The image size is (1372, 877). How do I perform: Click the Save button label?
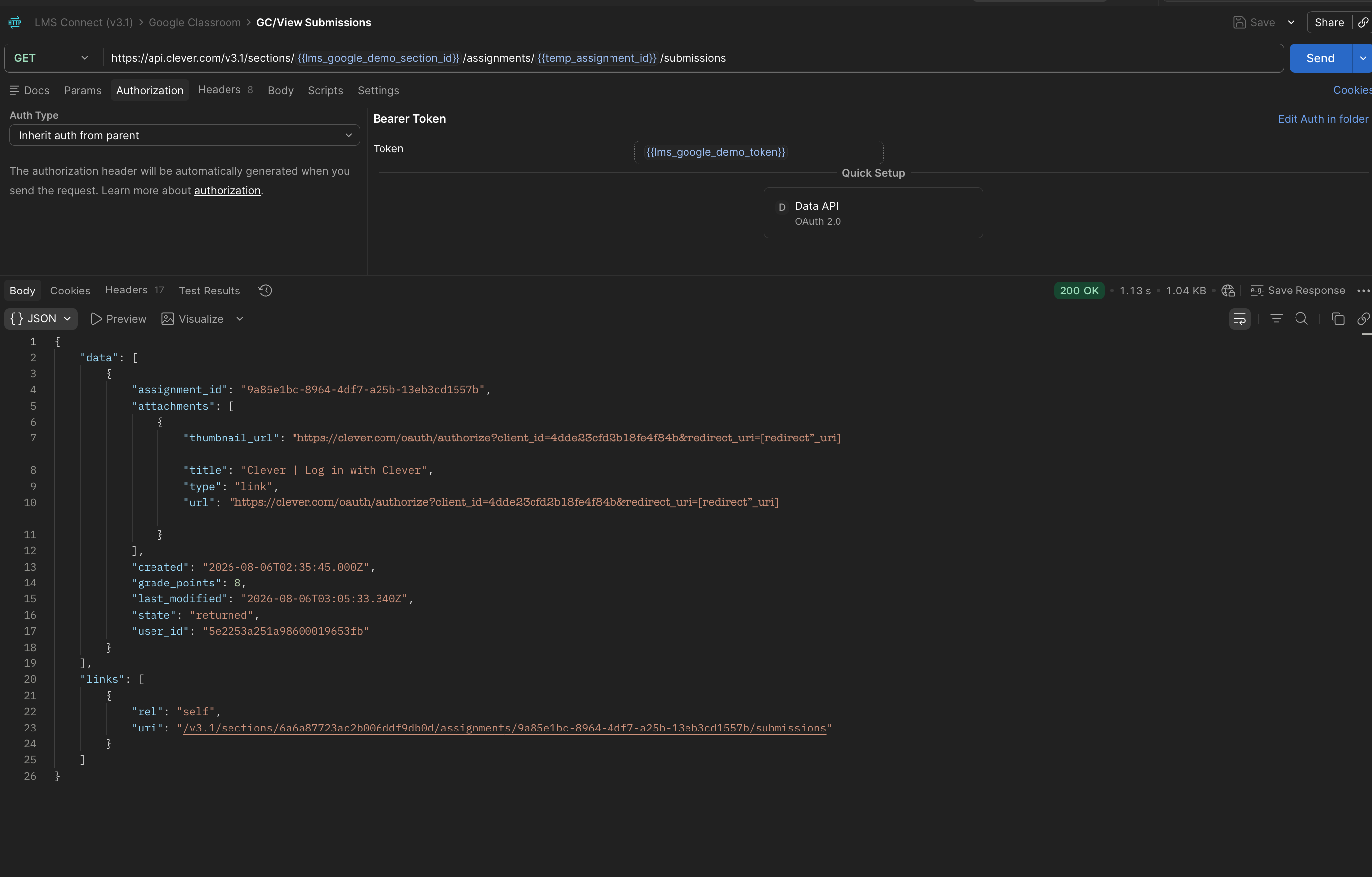click(x=1263, y=22)
